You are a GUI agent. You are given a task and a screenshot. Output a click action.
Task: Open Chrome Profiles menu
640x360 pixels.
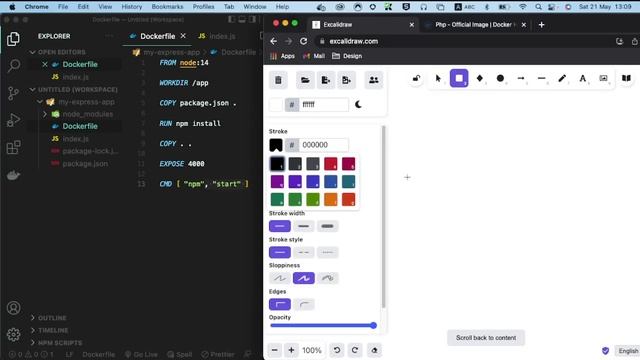pyautogui.click(x=203, y=7)
